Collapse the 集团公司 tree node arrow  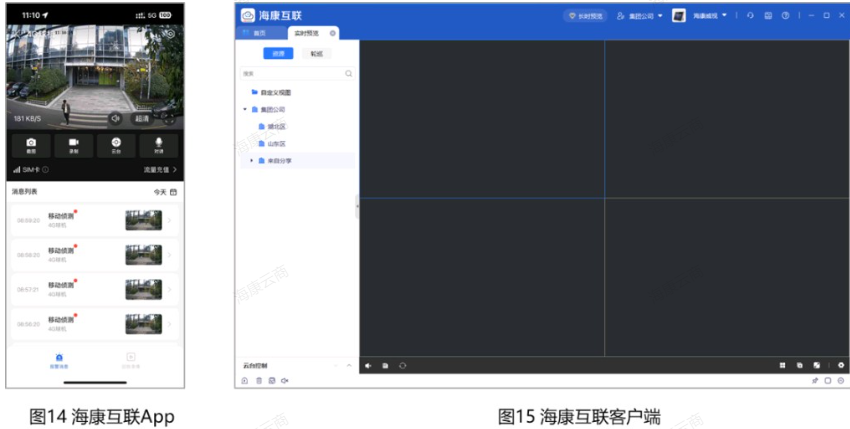245,110
